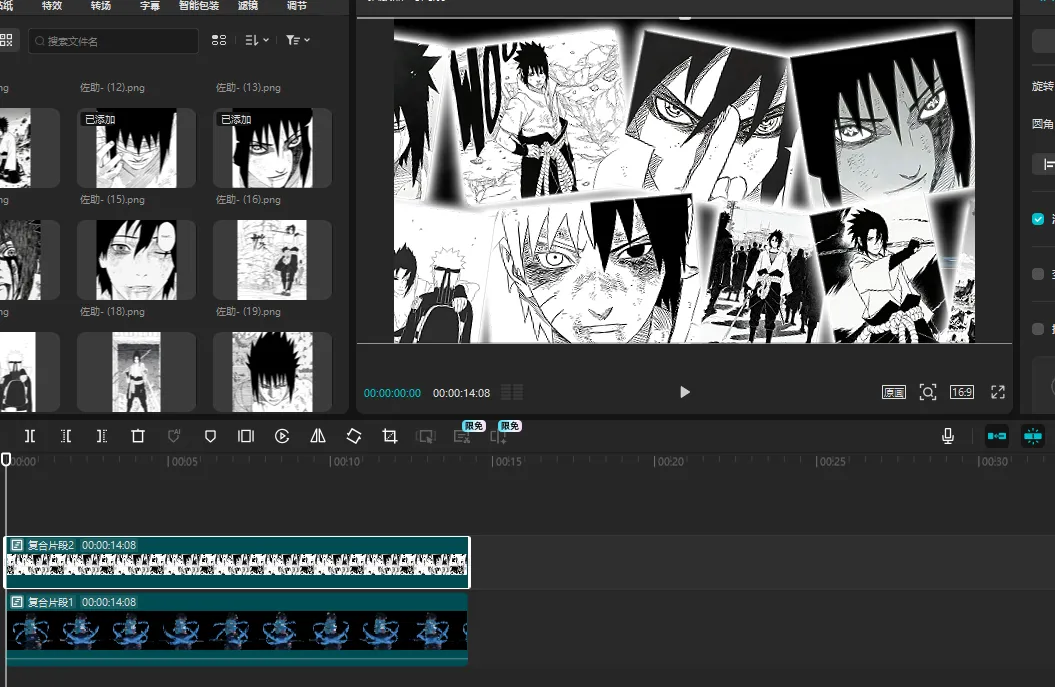Click the 00:05 mark on timeline ruler
Viewport: 1055px width, 687px height.
tap(183, 462)
